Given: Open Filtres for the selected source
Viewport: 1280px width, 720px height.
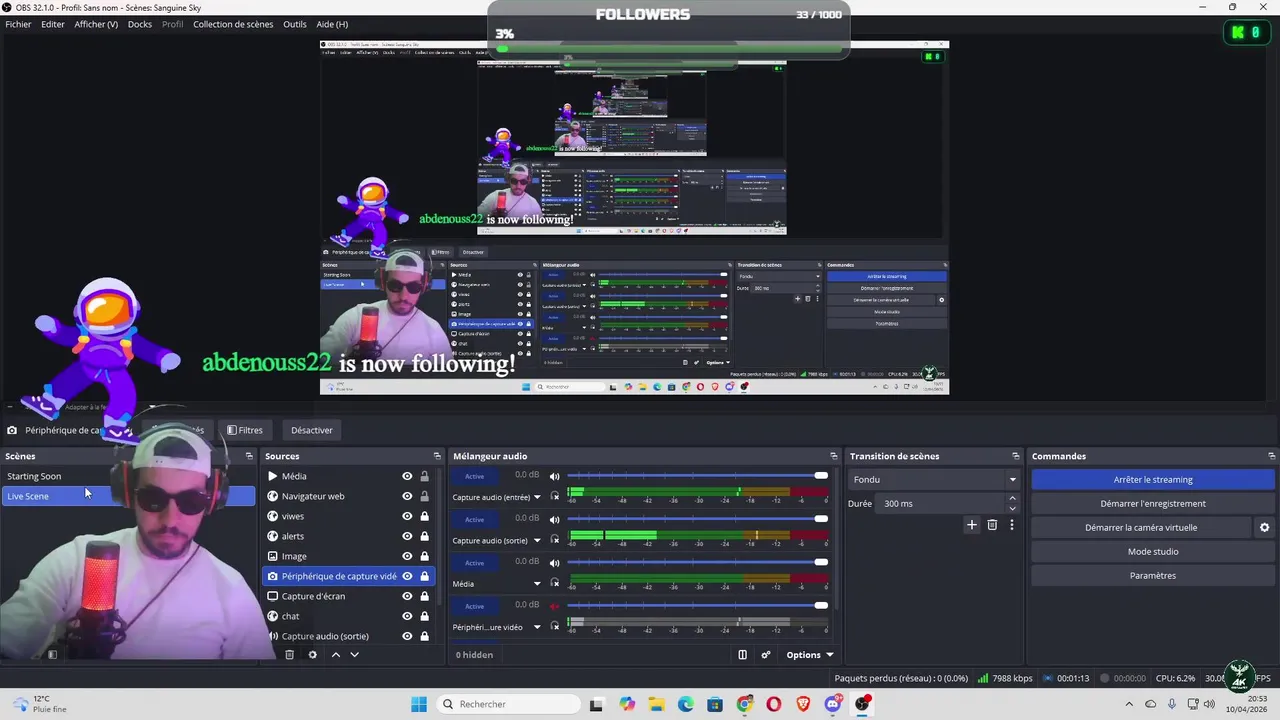Looking at the screenshot, I should (245, 430).
